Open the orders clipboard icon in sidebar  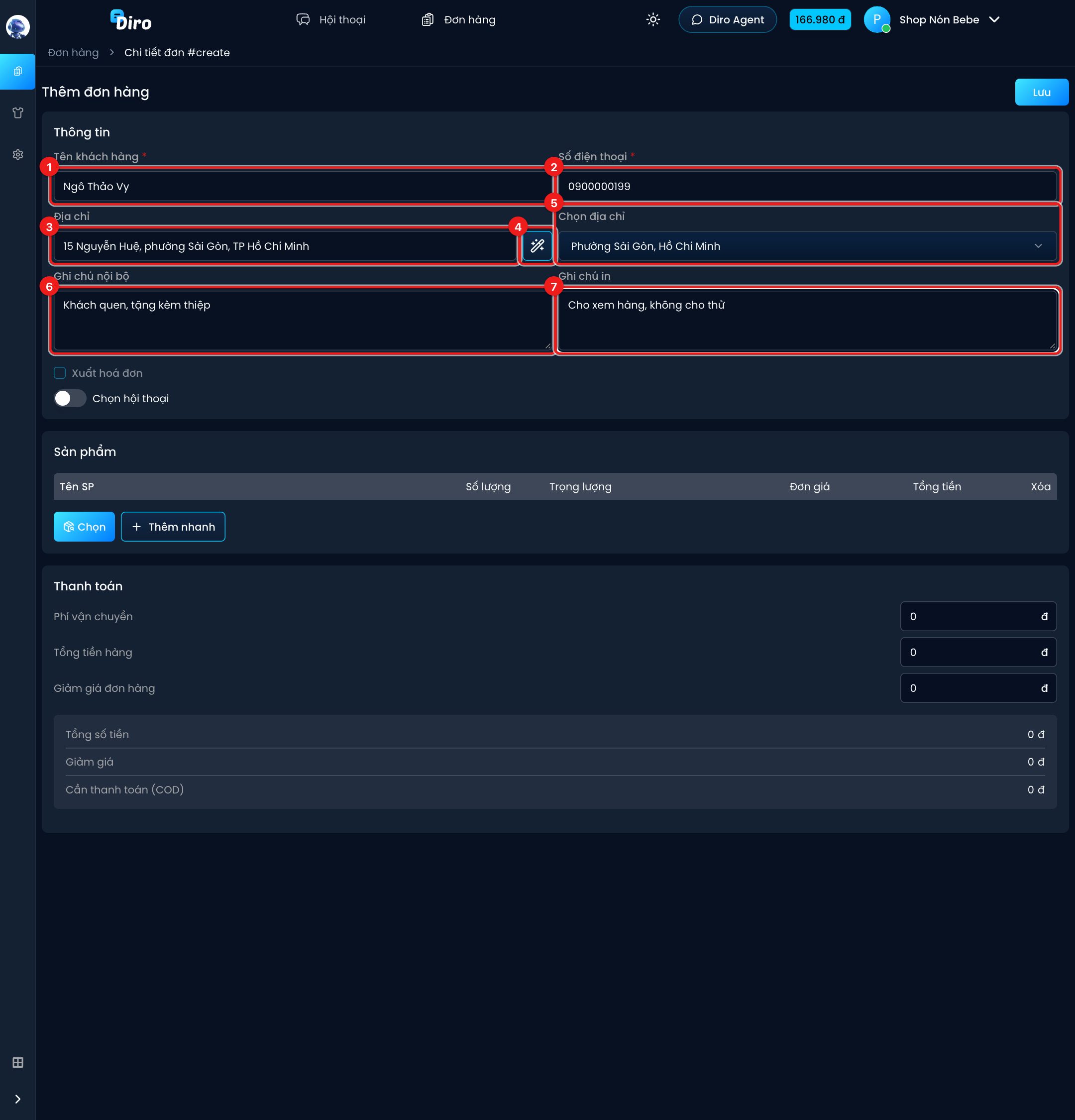[x=18, y=71]
